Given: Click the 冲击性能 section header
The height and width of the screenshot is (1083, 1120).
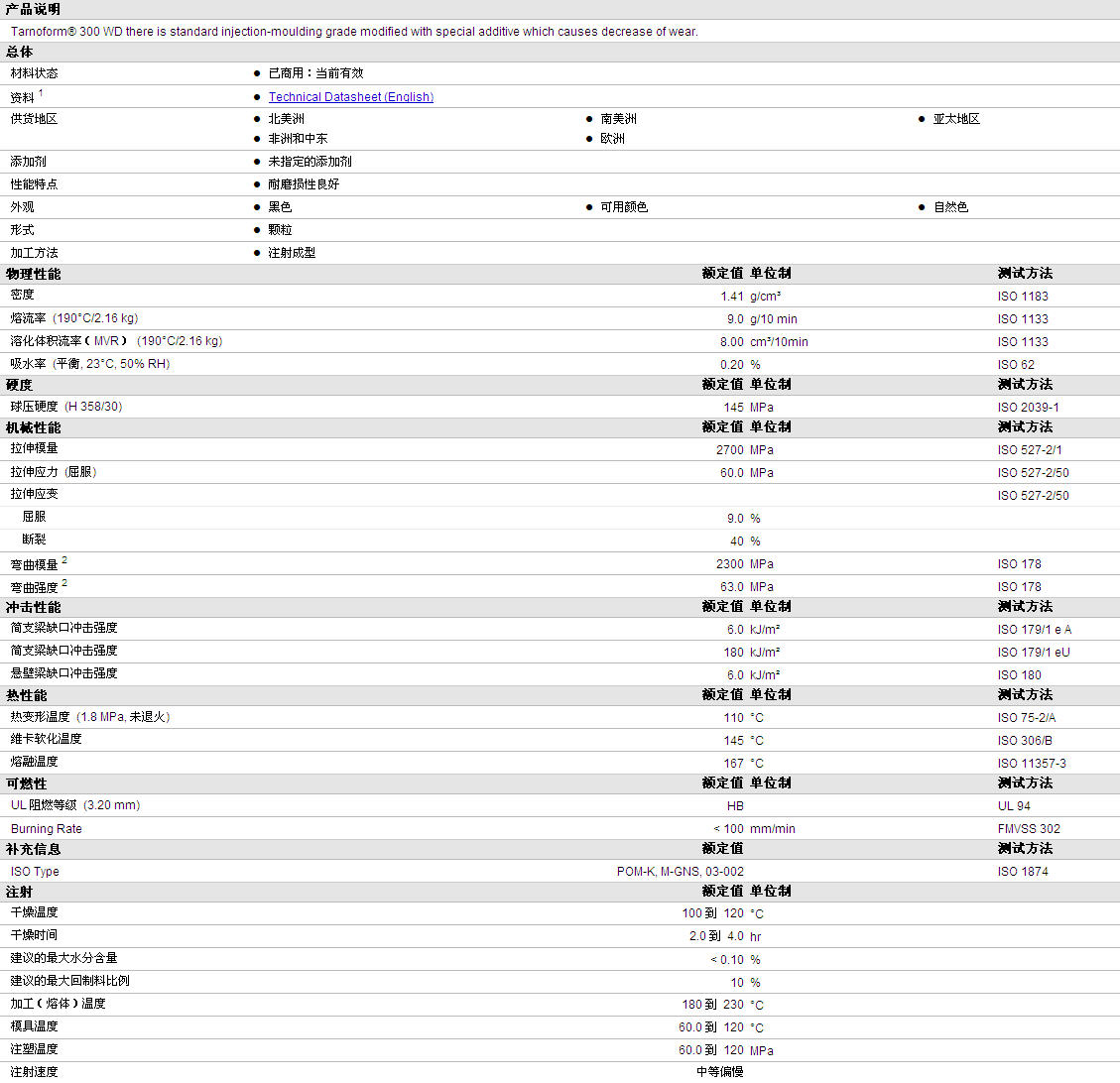Looking at the screenshot, I should [33, 608].
